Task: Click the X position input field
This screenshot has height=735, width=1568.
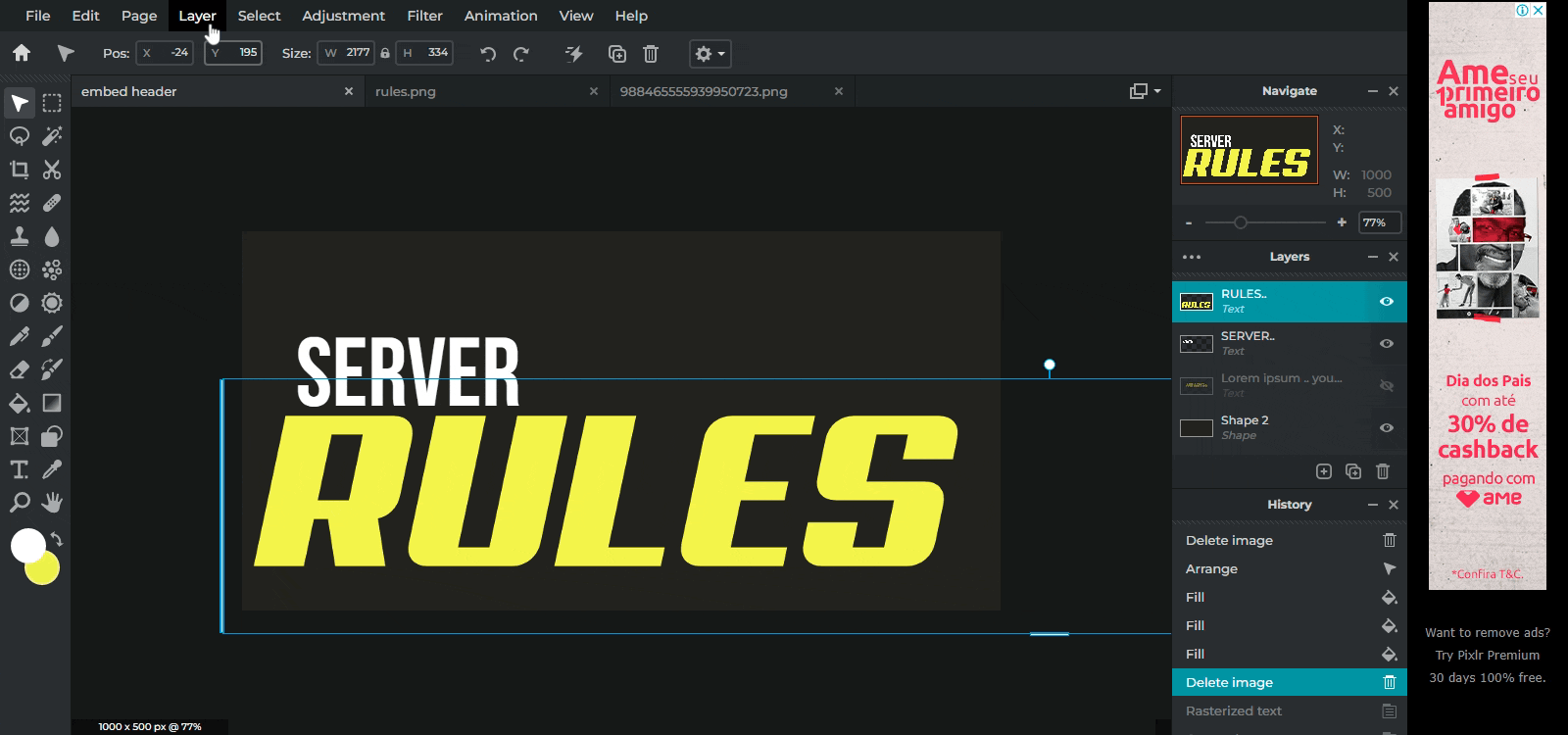Action: [165, 53]
